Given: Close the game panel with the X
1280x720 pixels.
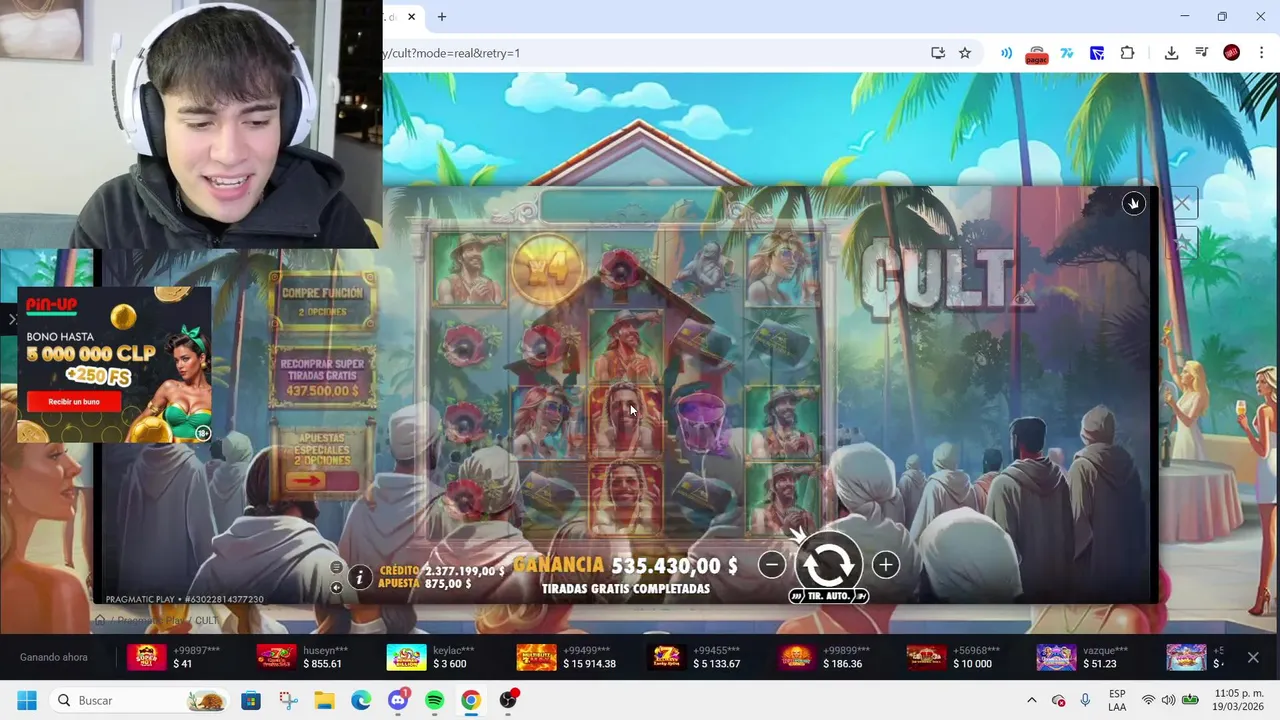Looking at the screenshot, I should point(1182,205).
